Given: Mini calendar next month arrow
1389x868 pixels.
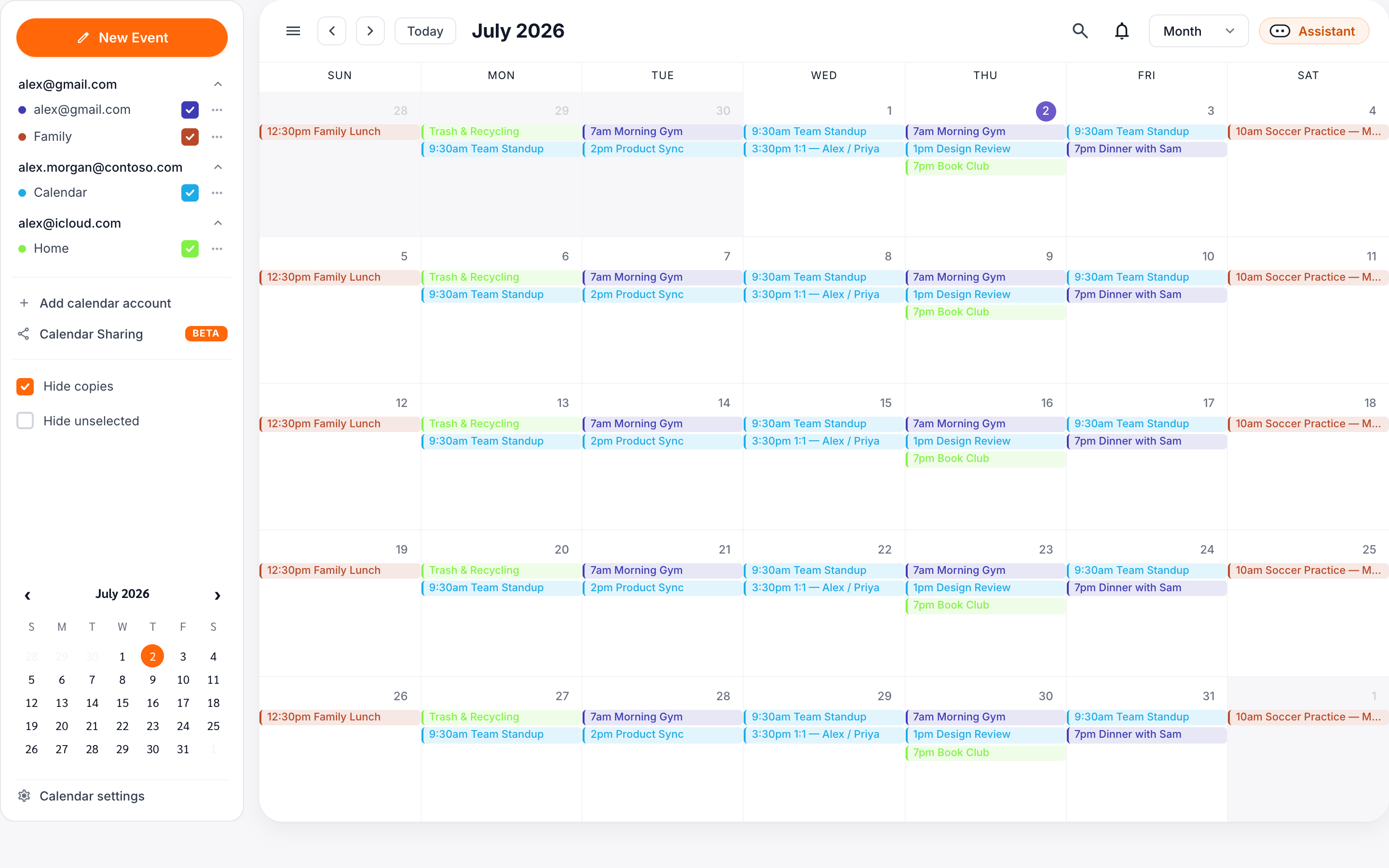Looking at the screenshot, I should click(x=218, y=596).
